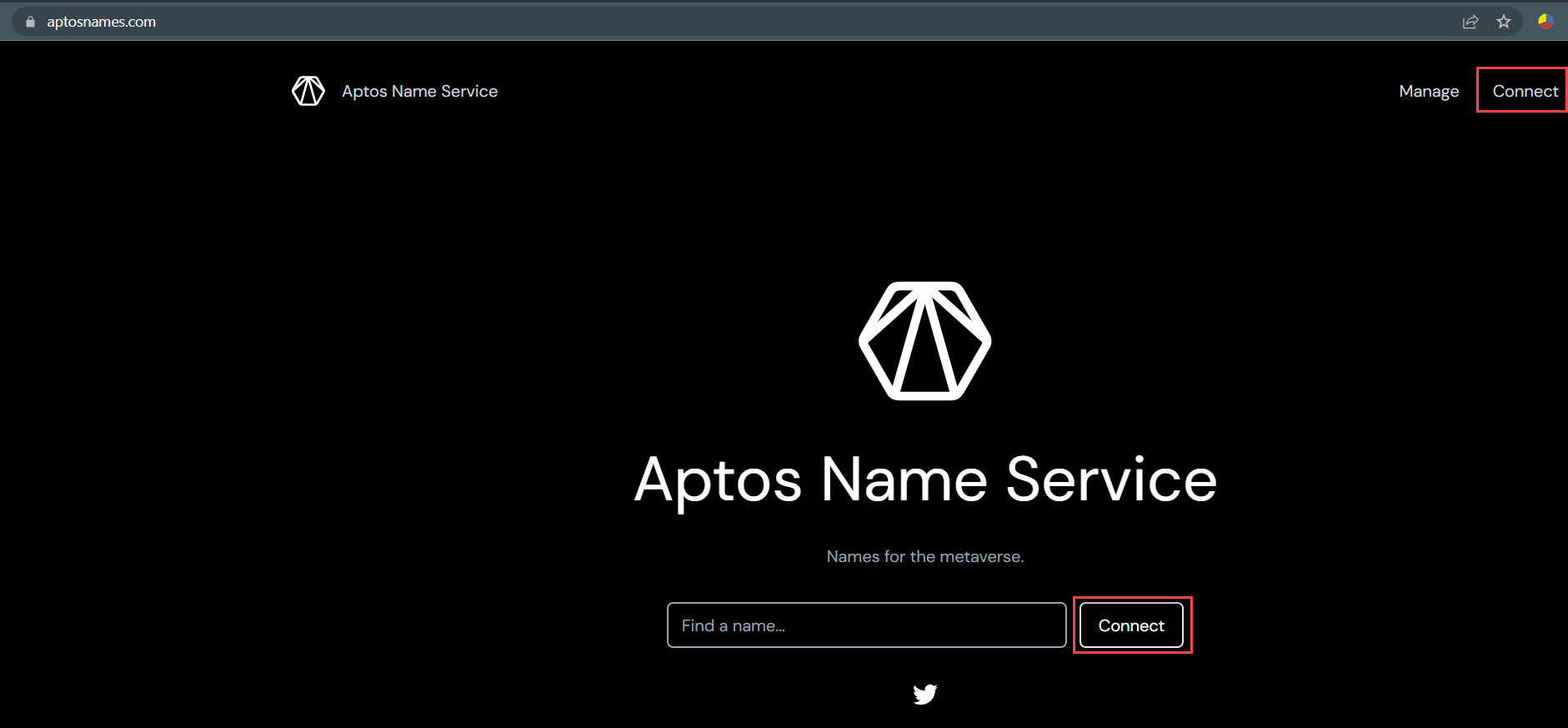Open the browser profile avatar icon
Image resolution: width=1568 pixels, height=728 pixels.
[1545, 22]
